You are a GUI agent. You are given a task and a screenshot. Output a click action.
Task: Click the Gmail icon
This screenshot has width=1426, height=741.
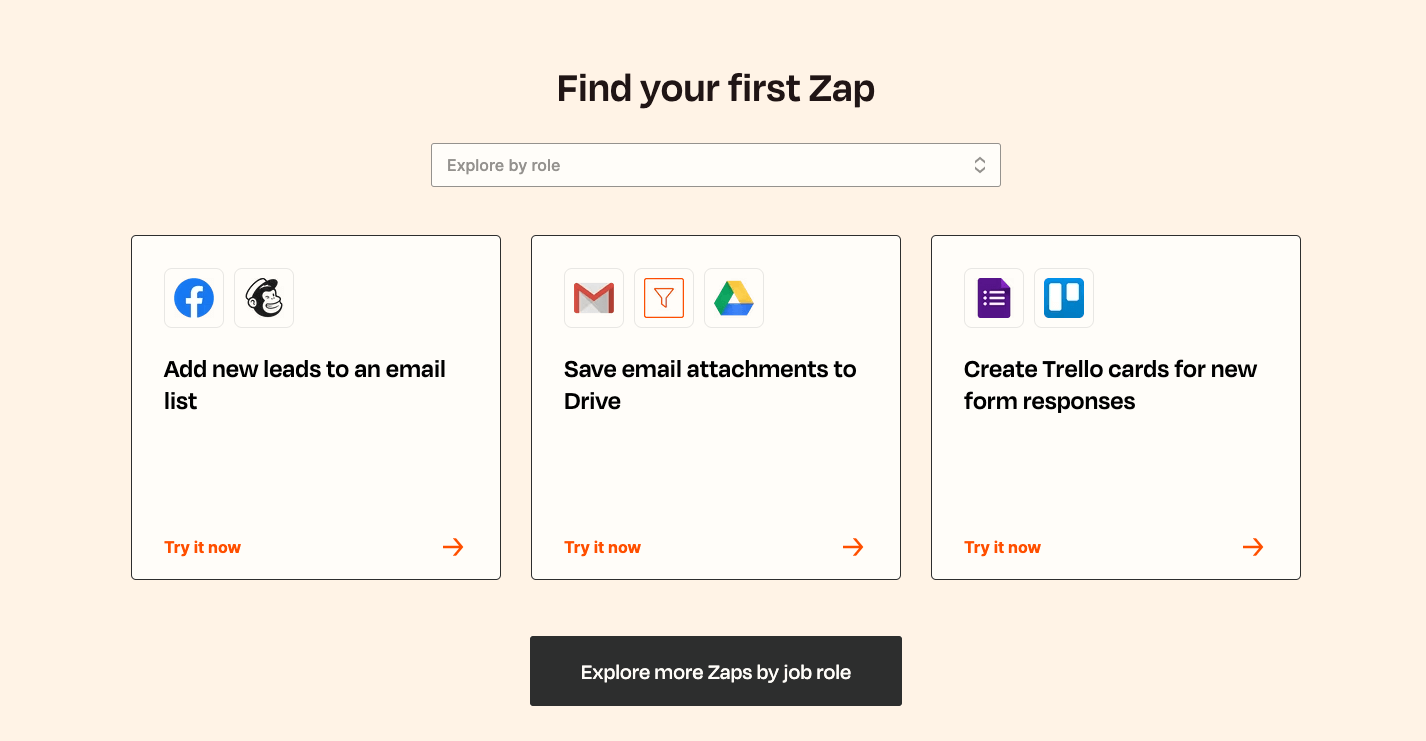[593, 297]
